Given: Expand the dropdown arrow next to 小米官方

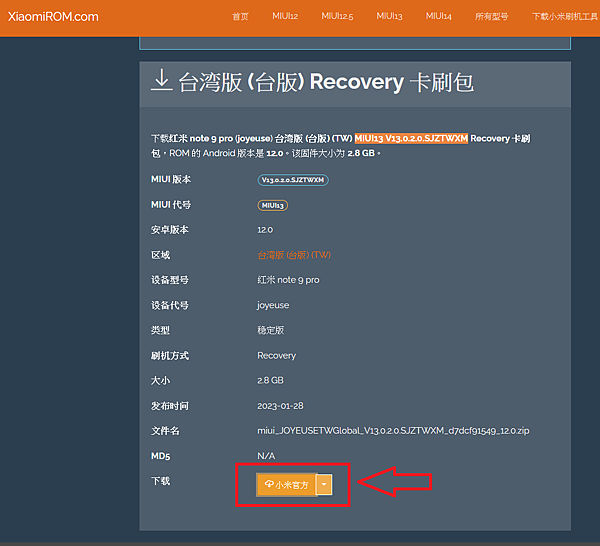Looking at the screenshot, I should pyautogui.click(x=324, y=485).
